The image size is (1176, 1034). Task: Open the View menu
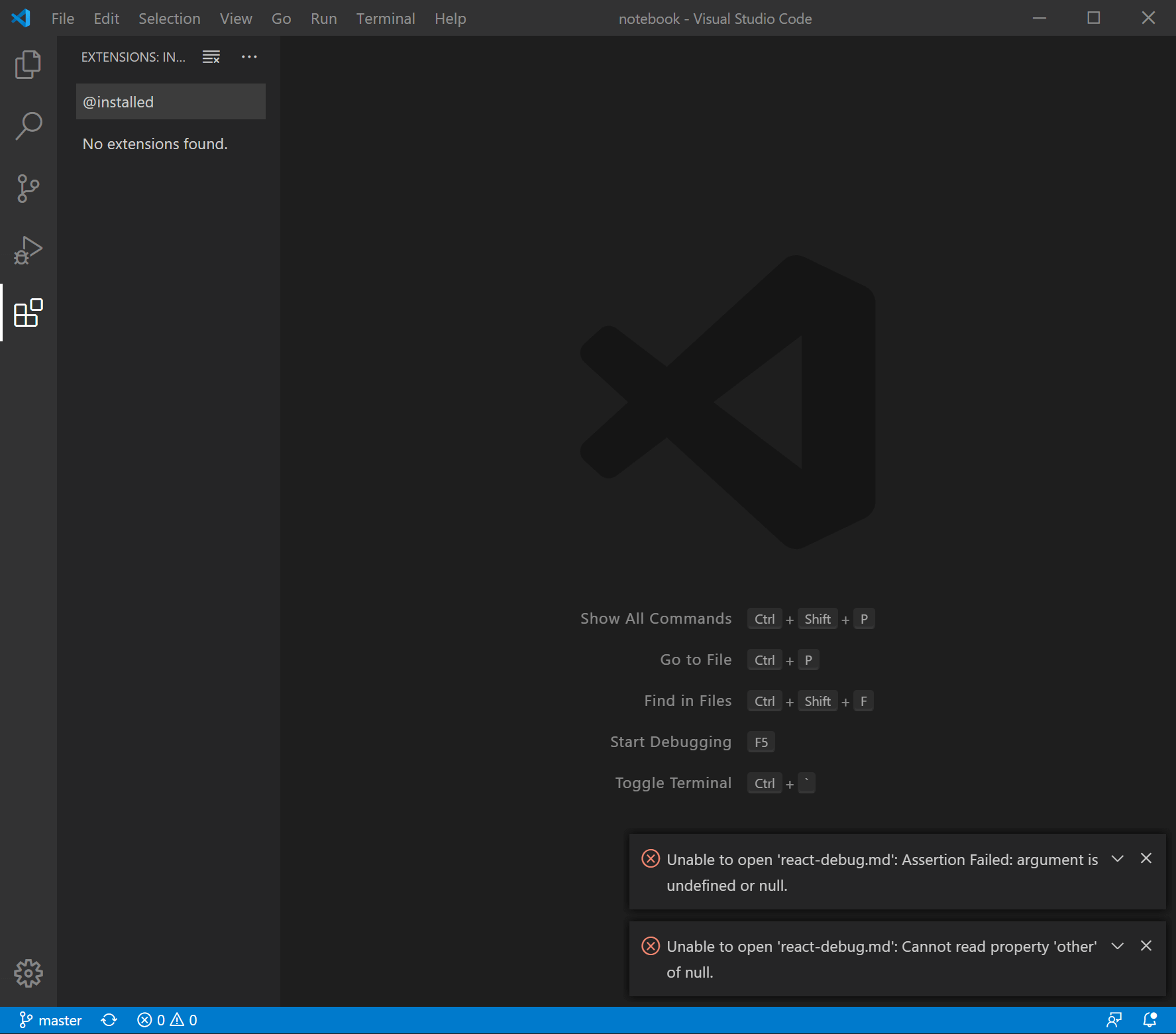pyautogui.click(x=236, y=19)
